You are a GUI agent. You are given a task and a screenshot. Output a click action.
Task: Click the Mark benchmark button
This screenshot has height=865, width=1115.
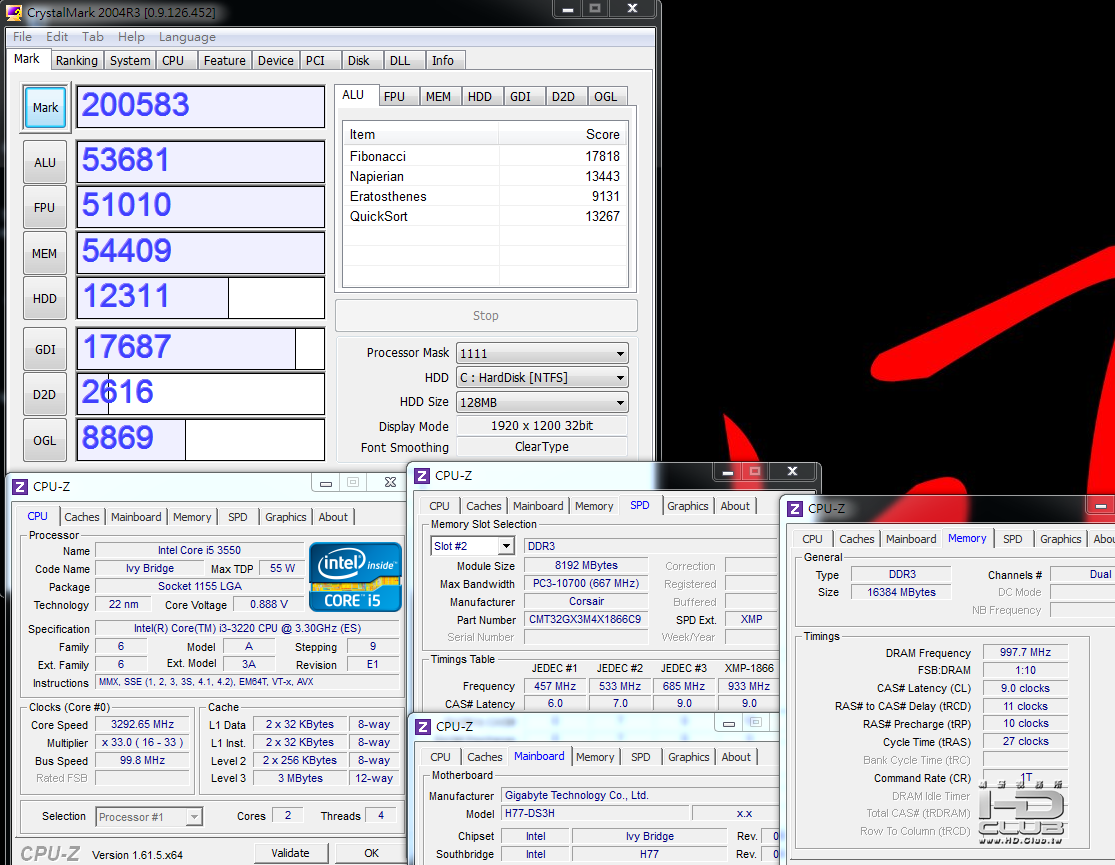pyautogui.click(x=45, y=108)
